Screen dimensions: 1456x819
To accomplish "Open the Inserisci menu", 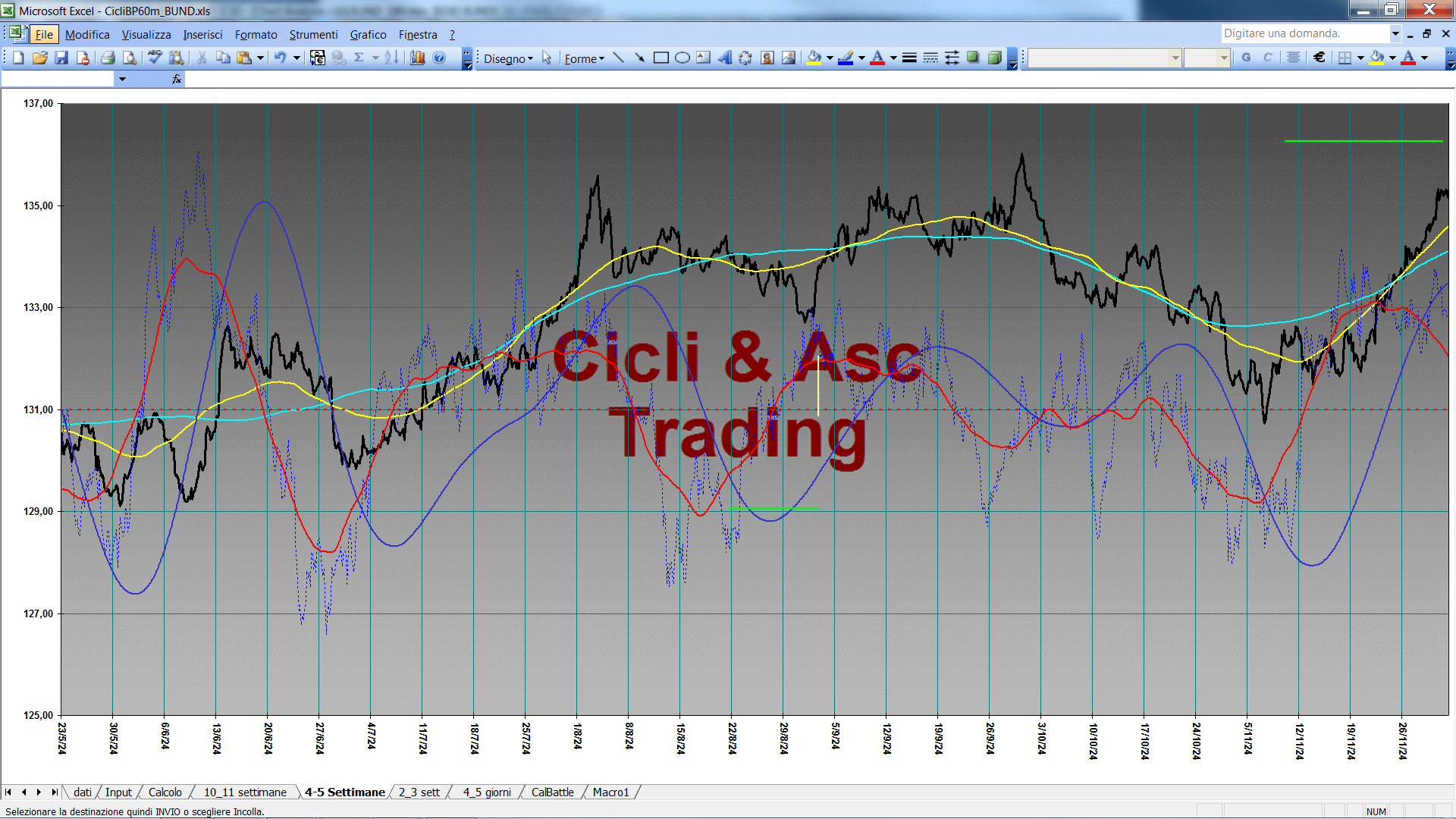I will coord(202,34).
